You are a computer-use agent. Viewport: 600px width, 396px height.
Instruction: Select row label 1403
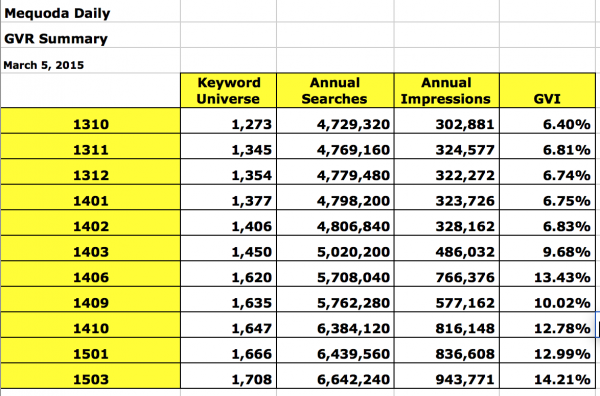point(90,248)
